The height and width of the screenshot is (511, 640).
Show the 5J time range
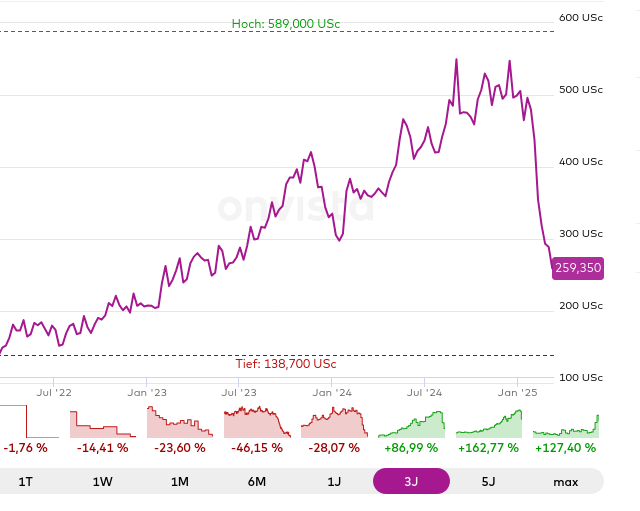click(x=488, y=482)
